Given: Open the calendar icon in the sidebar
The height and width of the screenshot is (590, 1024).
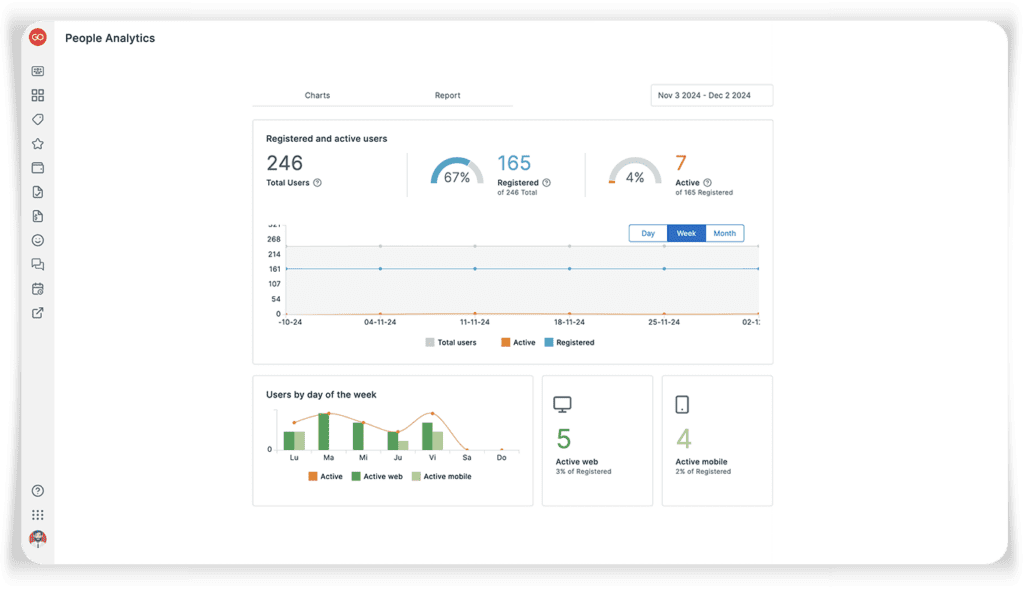Looking at the screenshot, I should [37, 288].
